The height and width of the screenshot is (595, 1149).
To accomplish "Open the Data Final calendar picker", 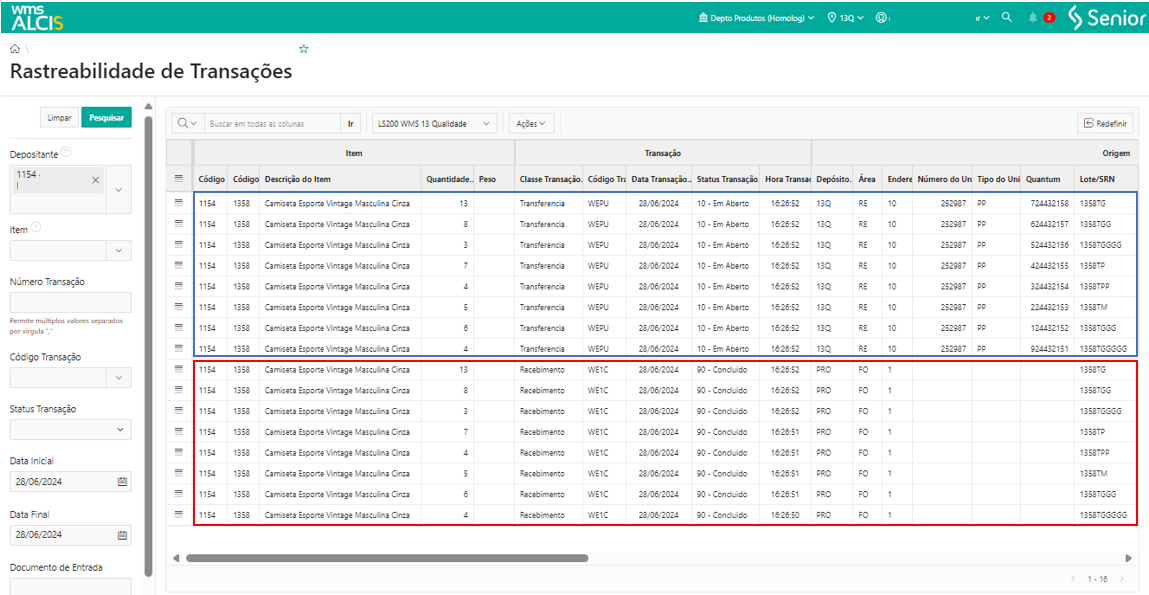I will 122,535.
